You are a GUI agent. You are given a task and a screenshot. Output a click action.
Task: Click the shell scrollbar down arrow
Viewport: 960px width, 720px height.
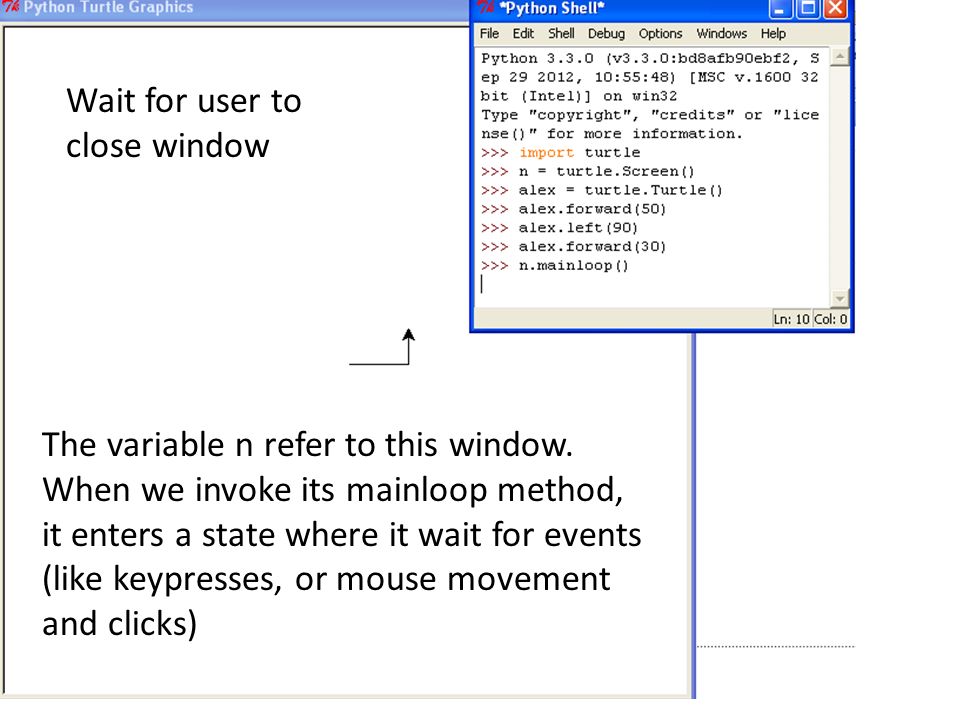[839, 299]
